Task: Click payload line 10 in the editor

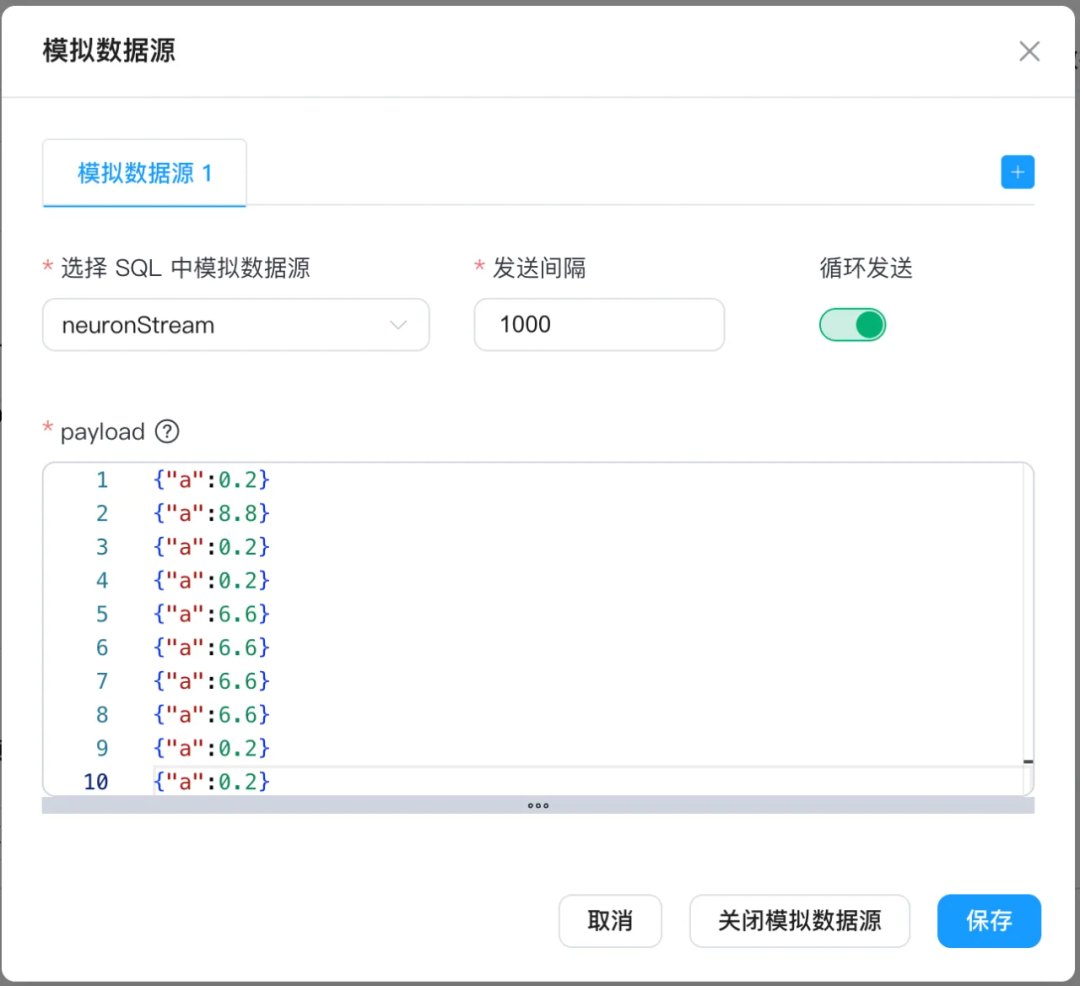Action: click(211, 782)
